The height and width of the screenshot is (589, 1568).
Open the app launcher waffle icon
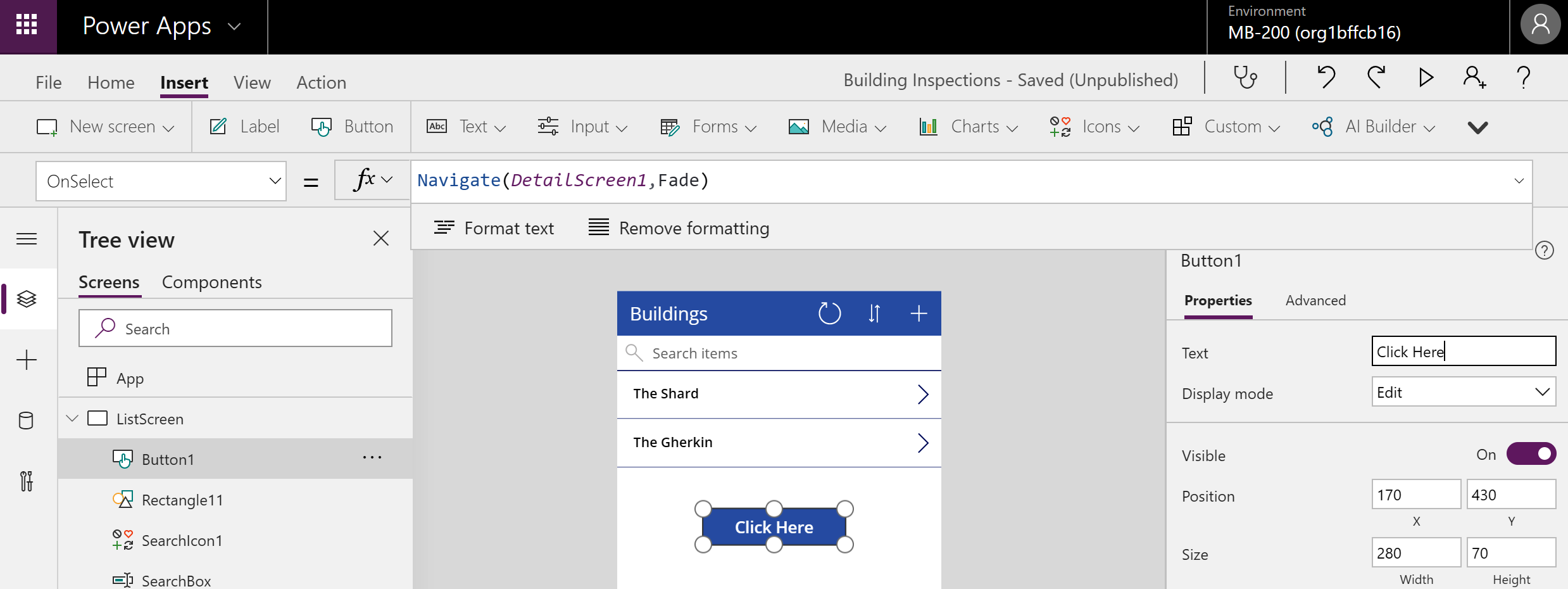pyautogui.click(x=27, y=25)
